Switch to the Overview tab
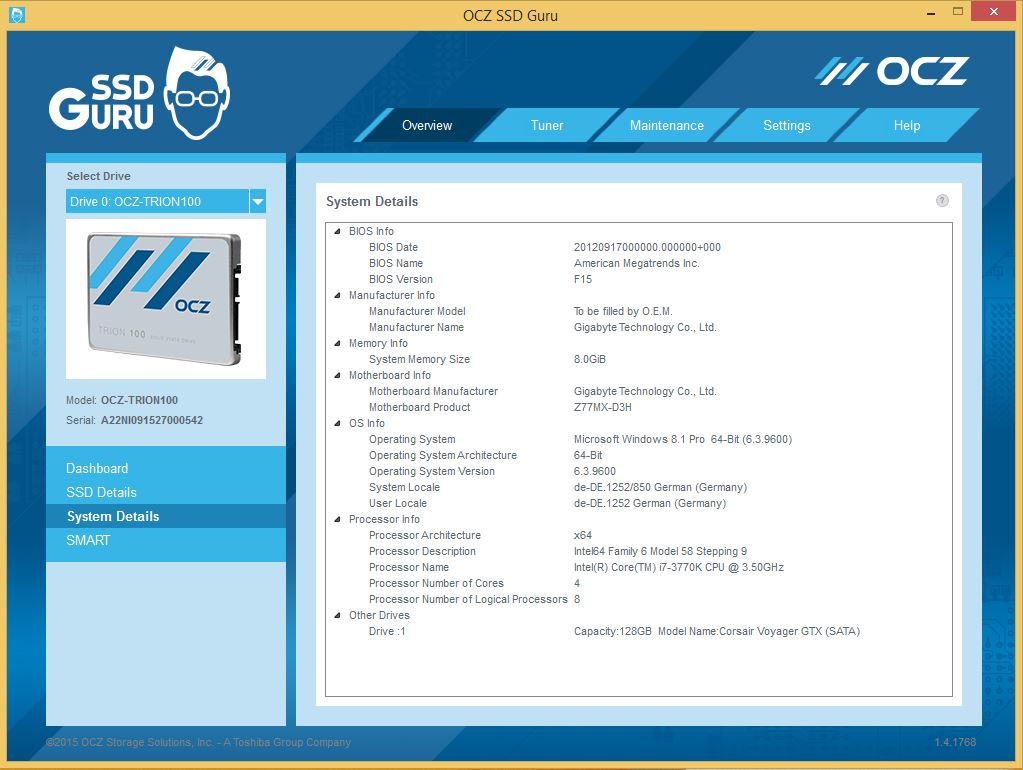The height and width of the screenshot is (770, 1023). [427, 125]
